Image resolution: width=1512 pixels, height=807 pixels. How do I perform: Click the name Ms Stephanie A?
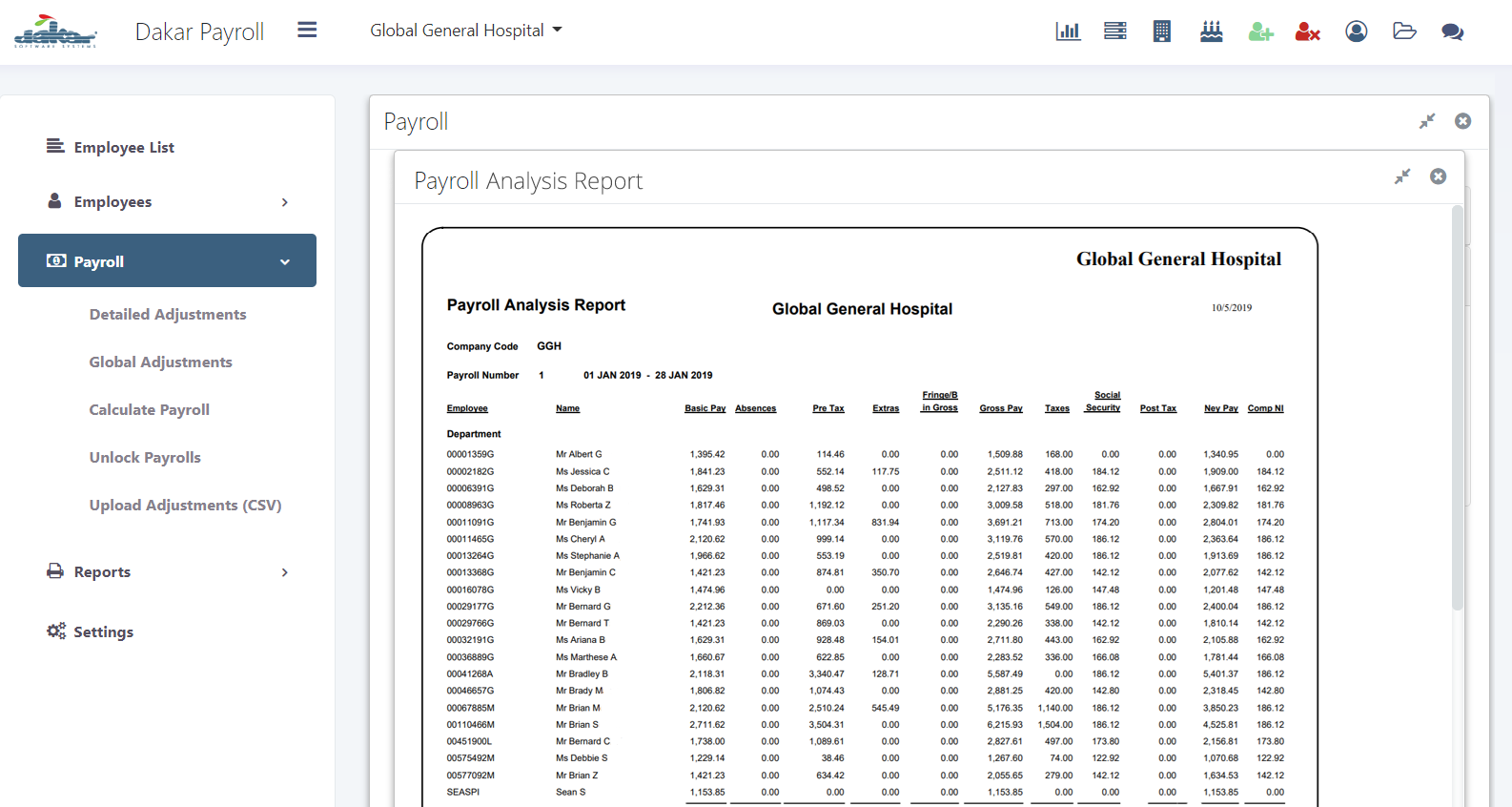[x=587, y=555]
